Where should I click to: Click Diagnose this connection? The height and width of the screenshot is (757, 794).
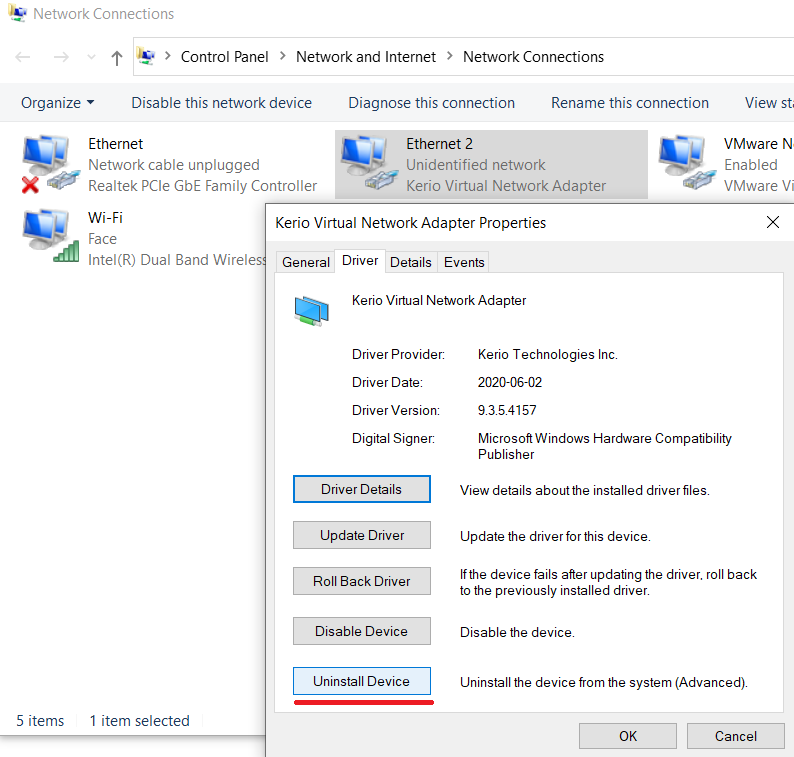point(431,103)
